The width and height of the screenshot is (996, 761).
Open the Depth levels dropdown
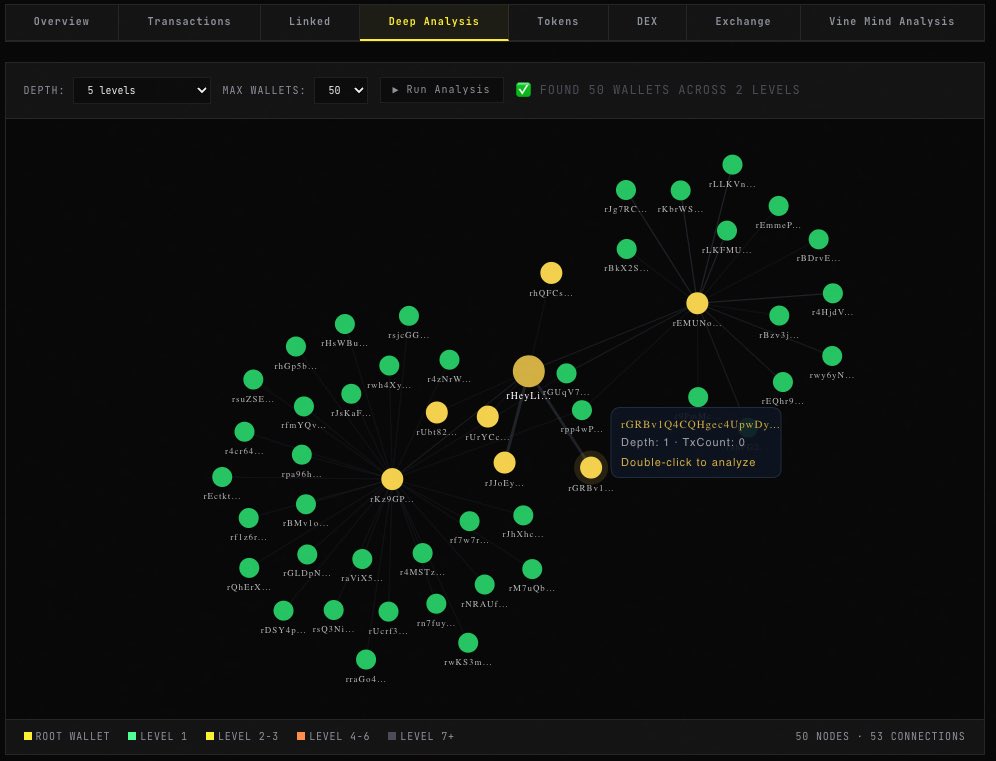pyautogui.click(x=142, y=90)
